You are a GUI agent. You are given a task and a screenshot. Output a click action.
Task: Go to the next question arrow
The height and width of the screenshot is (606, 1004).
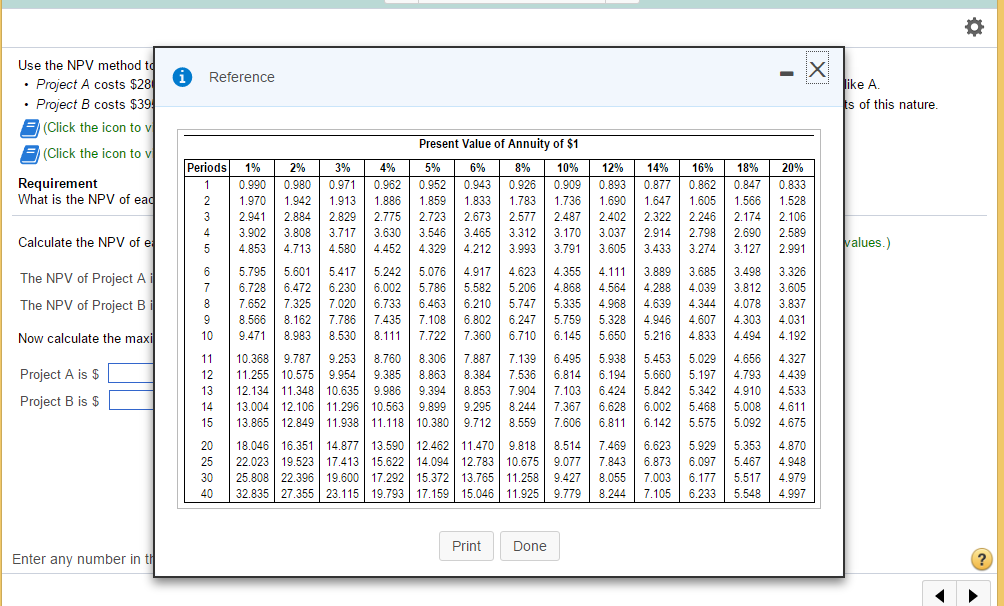pyautogui.click(x=973, y=595)
